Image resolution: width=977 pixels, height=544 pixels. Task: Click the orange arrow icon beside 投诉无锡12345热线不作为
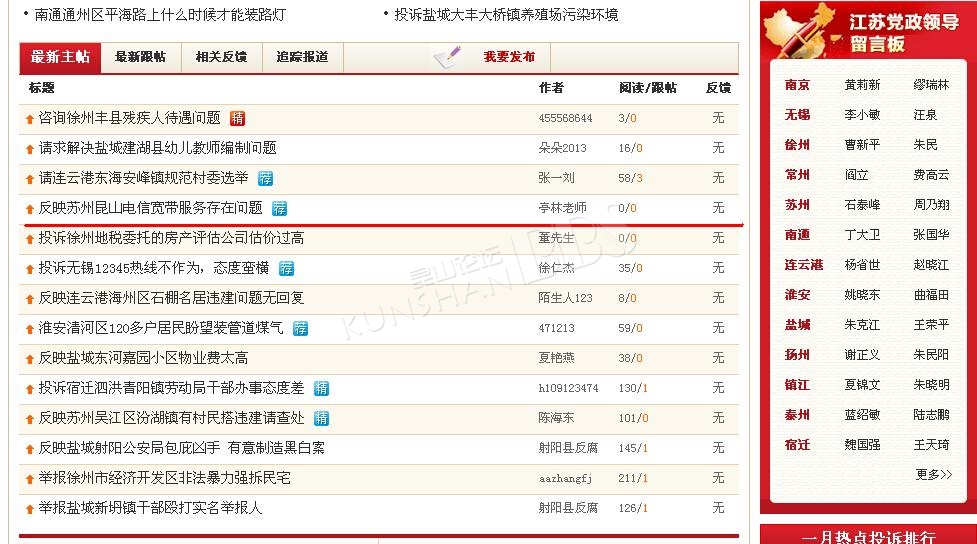point(29,269)
